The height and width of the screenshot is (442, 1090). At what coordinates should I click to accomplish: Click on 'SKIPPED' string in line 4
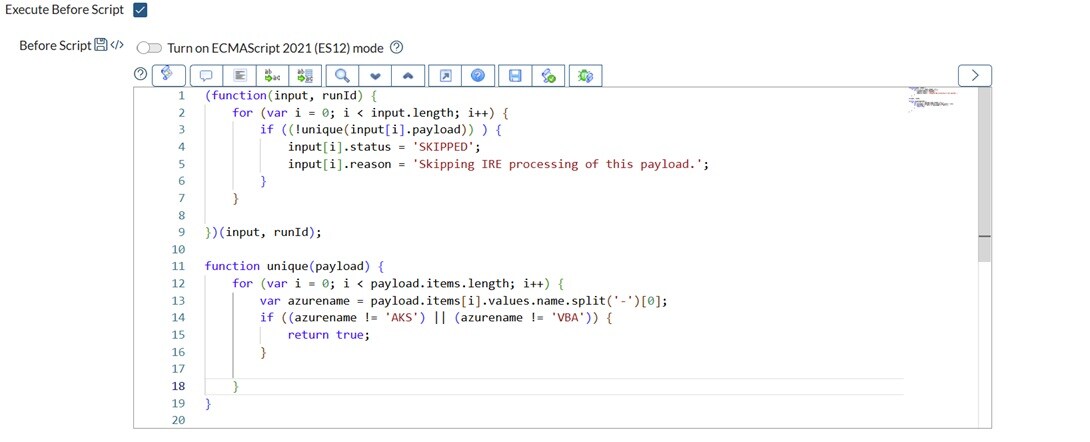tap(441, 147)
